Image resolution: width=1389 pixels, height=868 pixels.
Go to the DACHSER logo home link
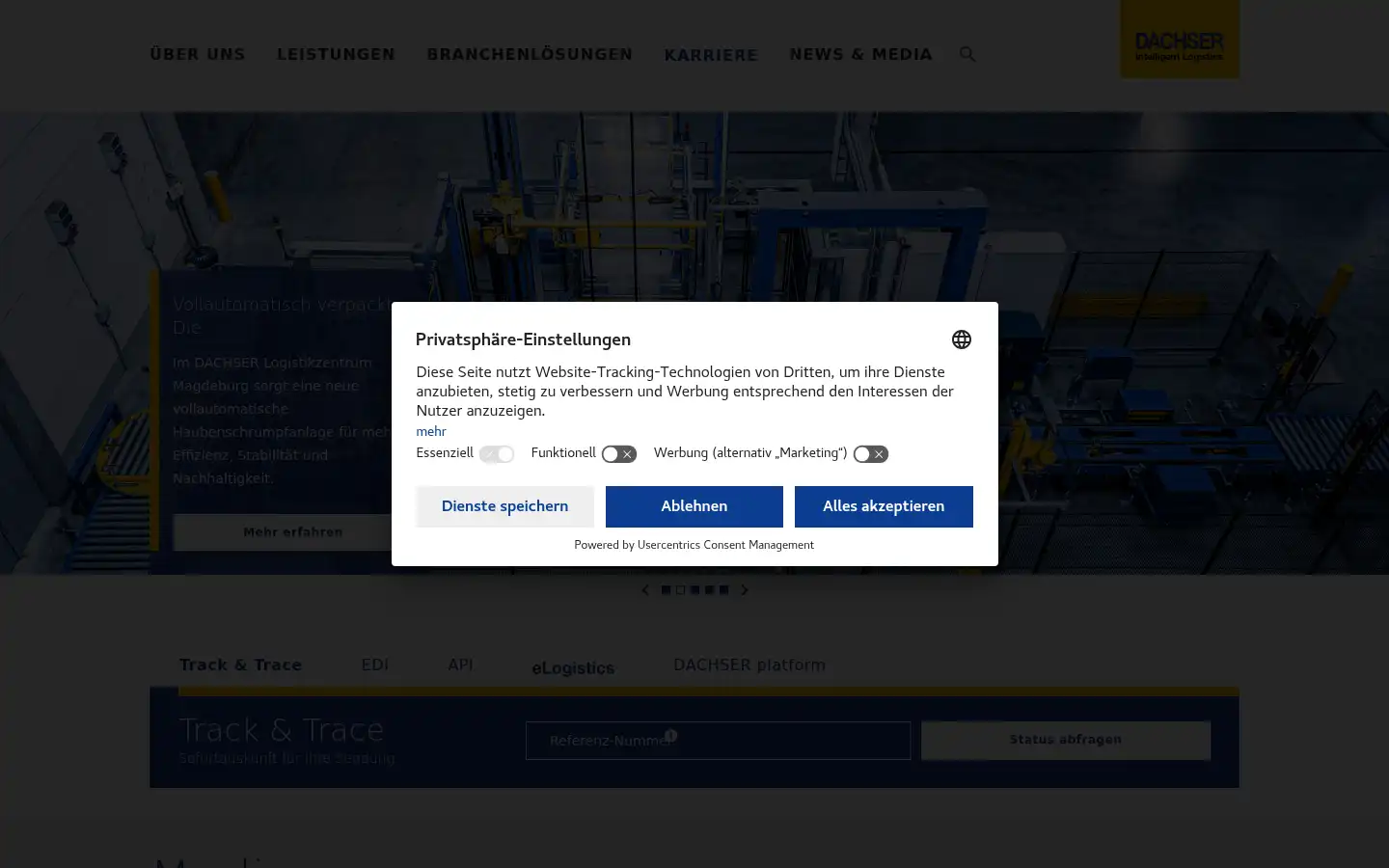[1179, 40]
